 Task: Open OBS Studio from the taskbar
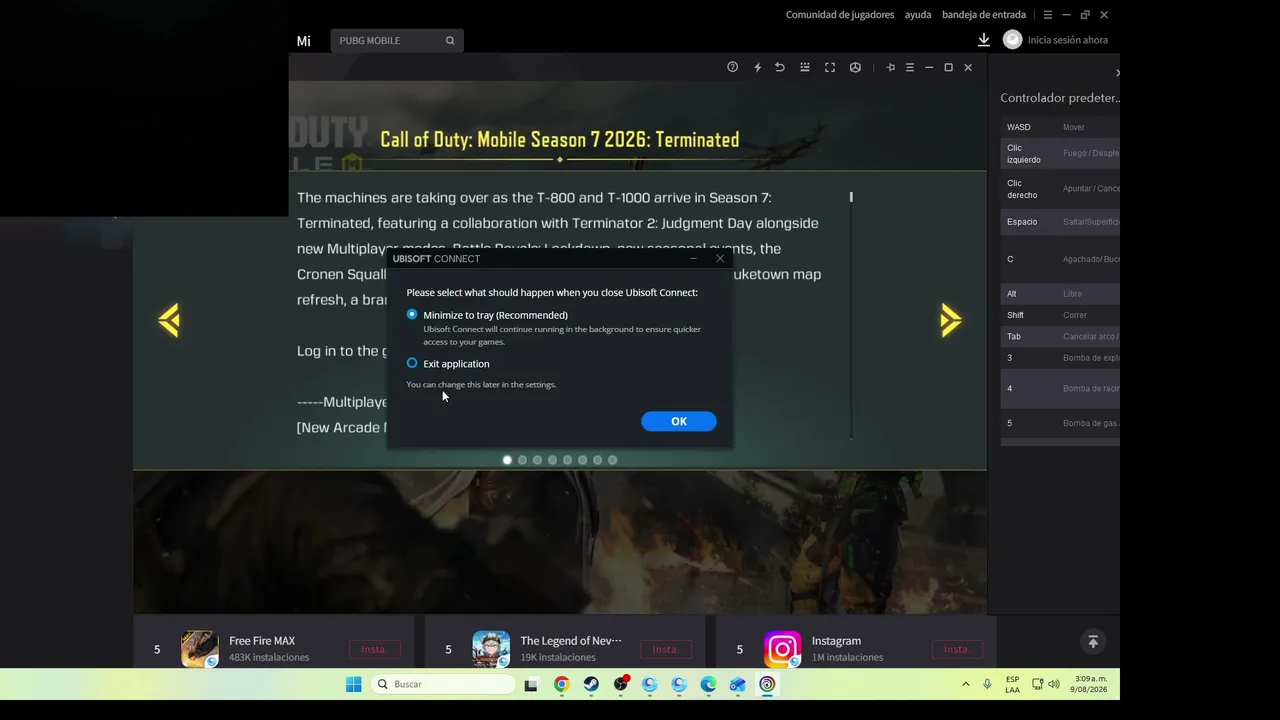click(x=621, y=684)
